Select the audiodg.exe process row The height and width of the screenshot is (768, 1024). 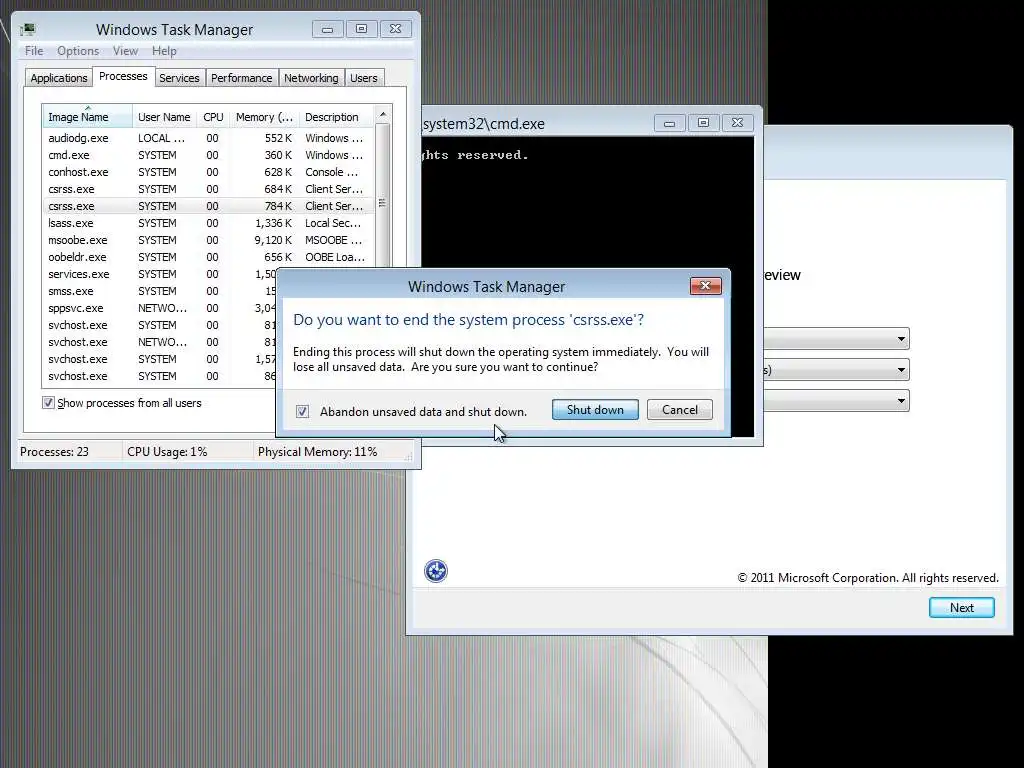coord(208,138)
